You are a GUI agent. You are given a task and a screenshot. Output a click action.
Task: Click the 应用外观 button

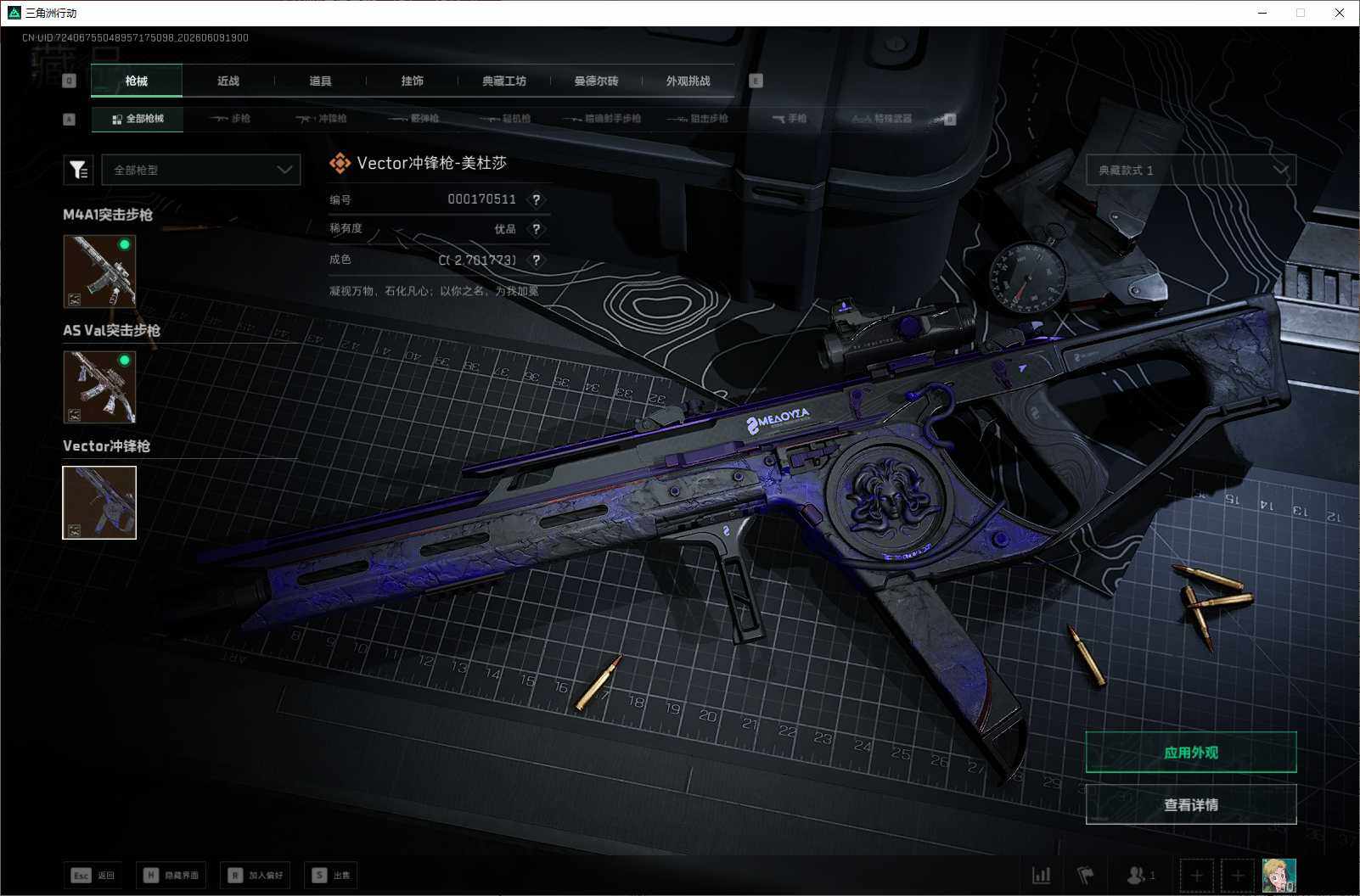[x=1191, y=753]
